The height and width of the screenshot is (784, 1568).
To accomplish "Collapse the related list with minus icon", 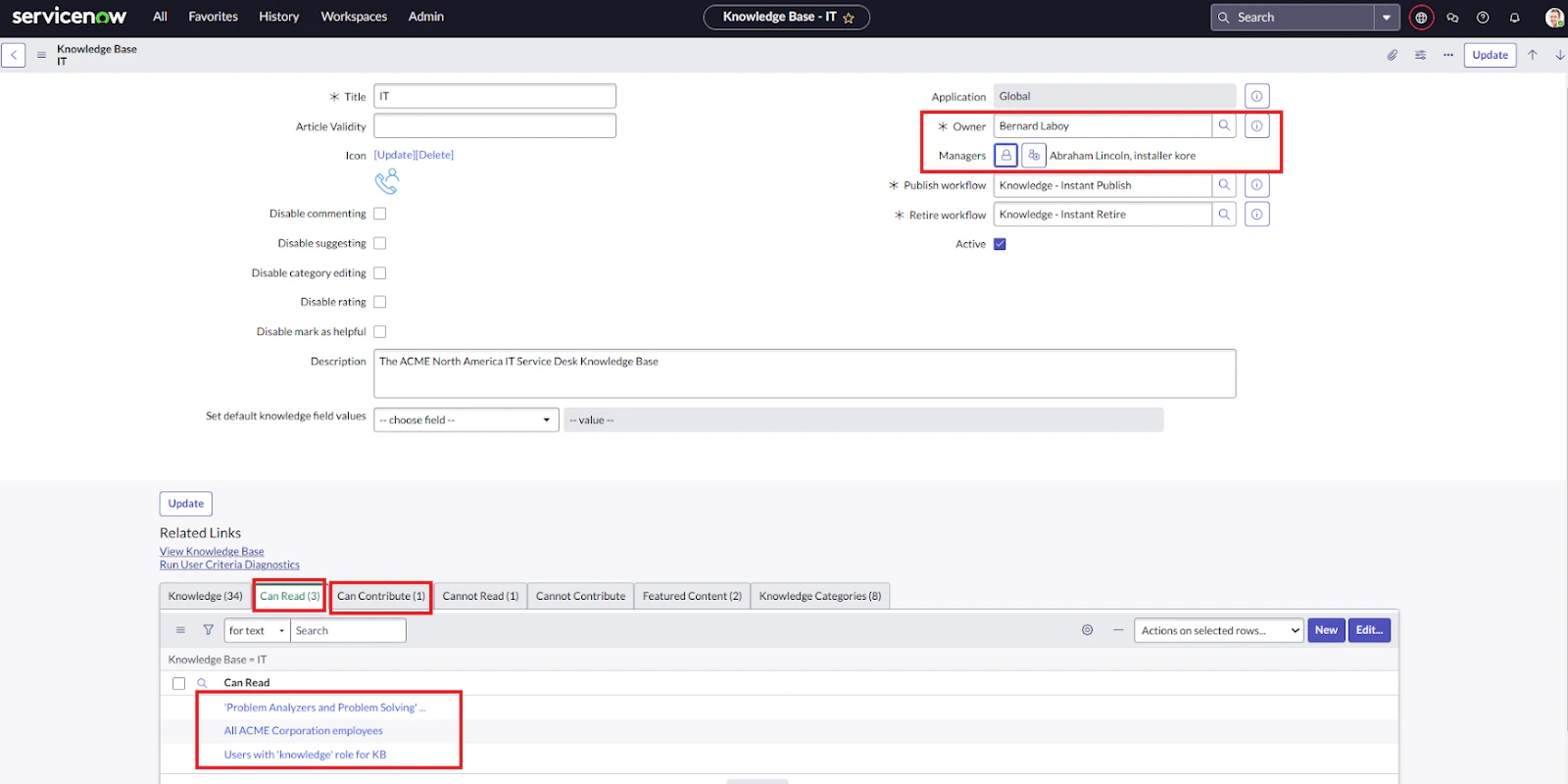I will pos(1117,630).
